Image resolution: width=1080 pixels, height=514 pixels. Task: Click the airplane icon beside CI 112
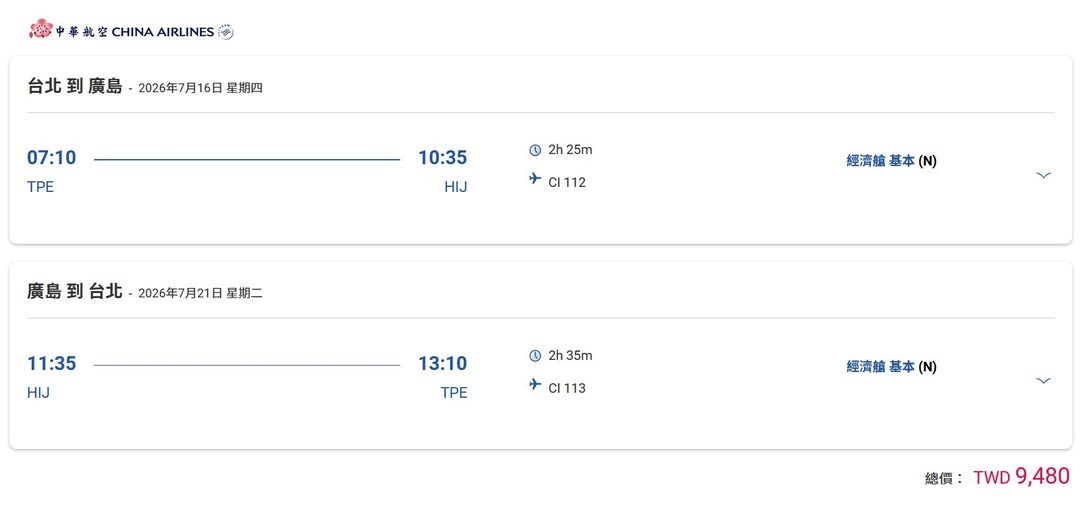(x=535, y=180)
